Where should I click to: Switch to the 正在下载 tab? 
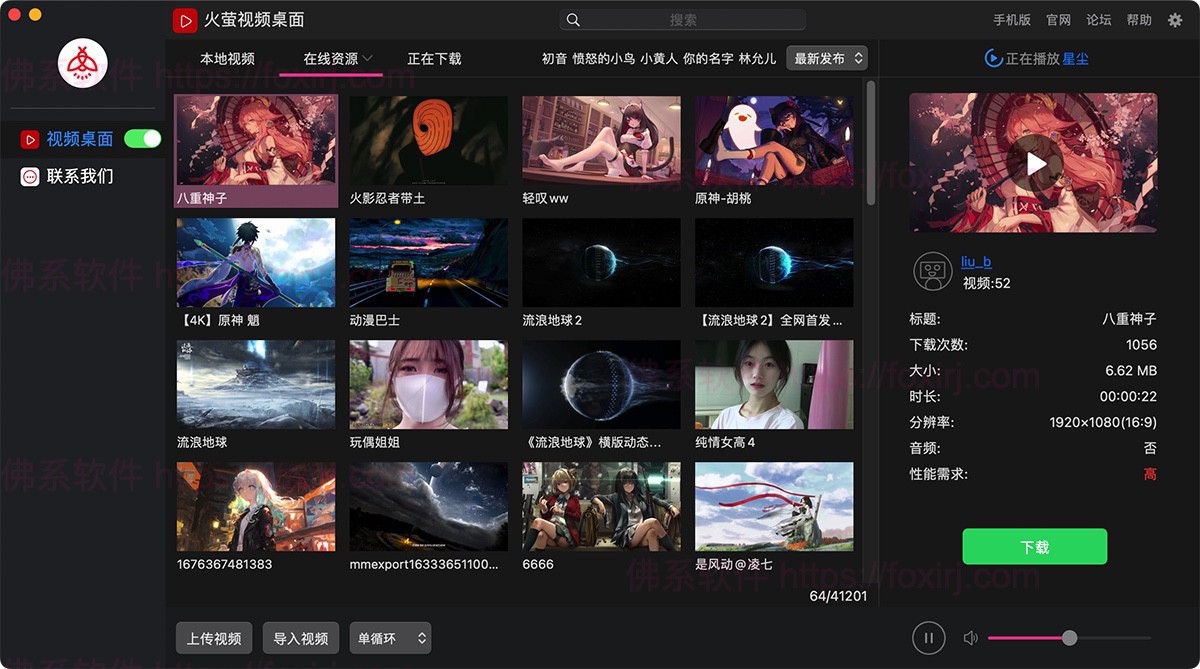pyautogui.click(x=434, y=59)
